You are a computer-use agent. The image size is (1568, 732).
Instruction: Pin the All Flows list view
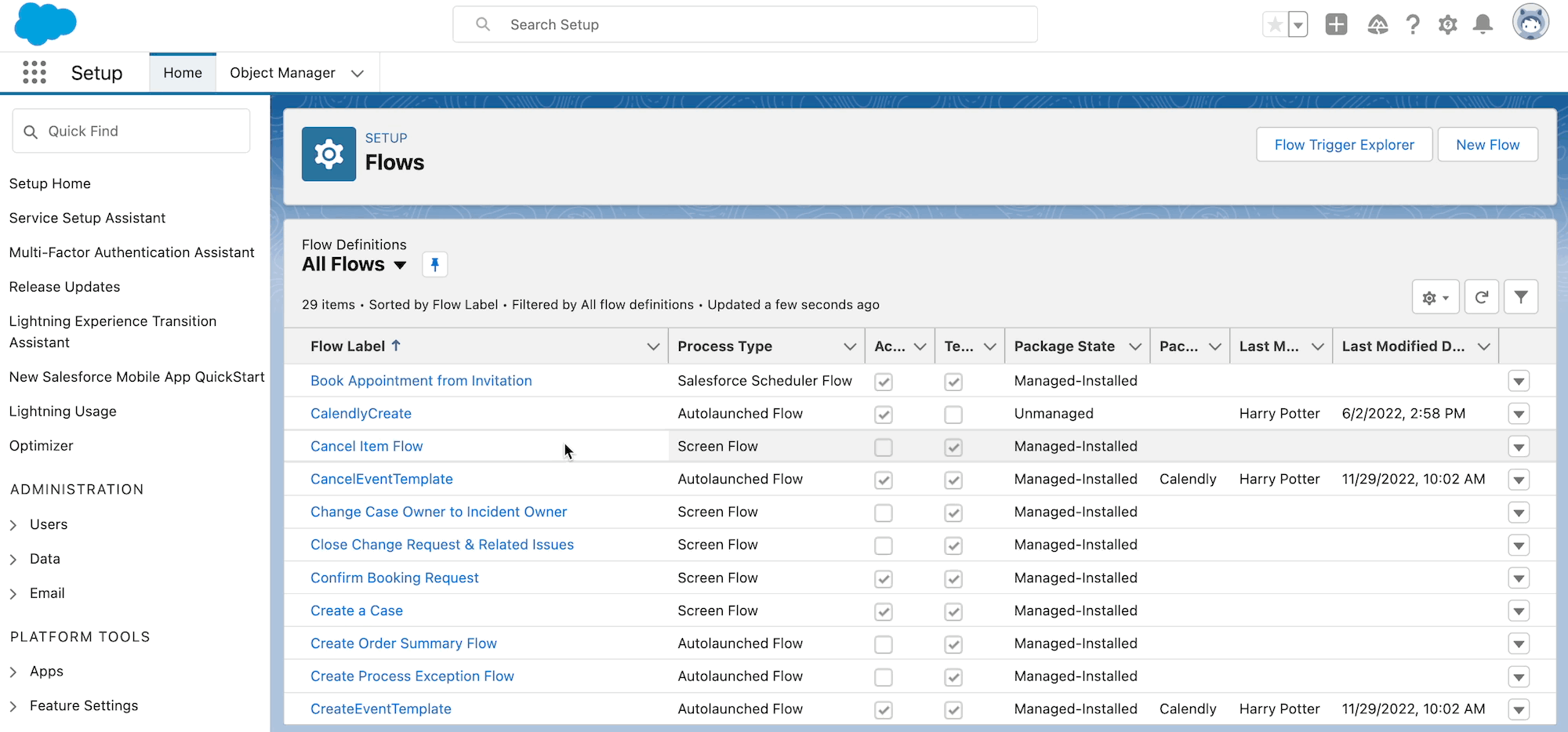[x=435, y=265]
